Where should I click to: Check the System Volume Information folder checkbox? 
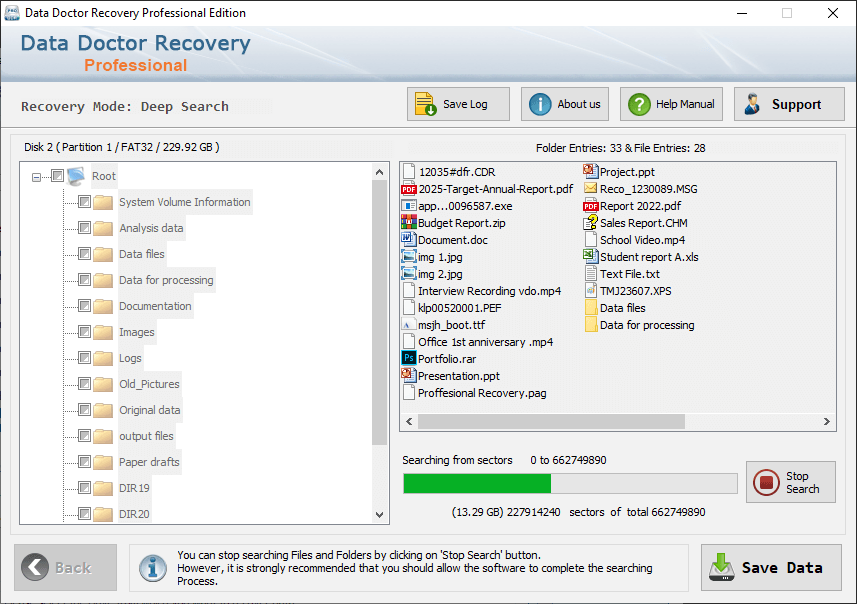84,202
